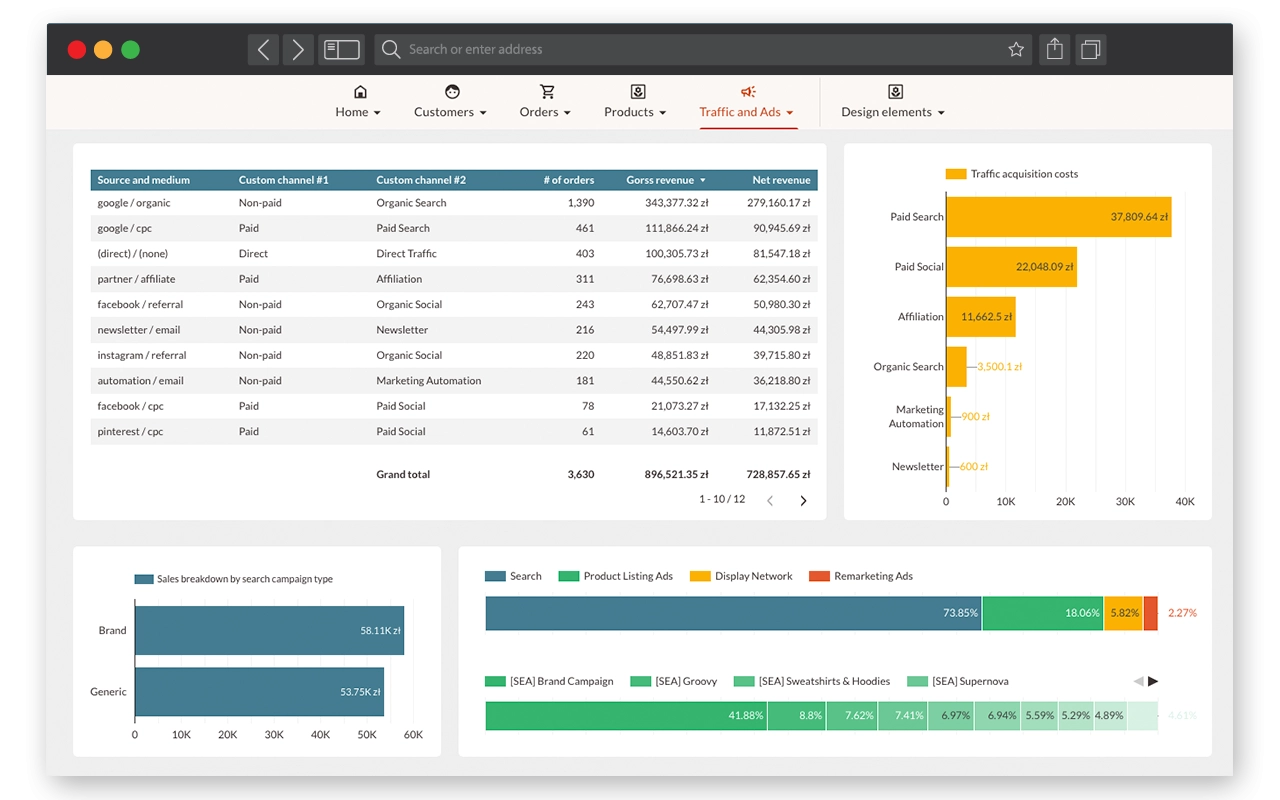Go to next page of table
The image size is (1280, 800).
click(x=803, y=501)
